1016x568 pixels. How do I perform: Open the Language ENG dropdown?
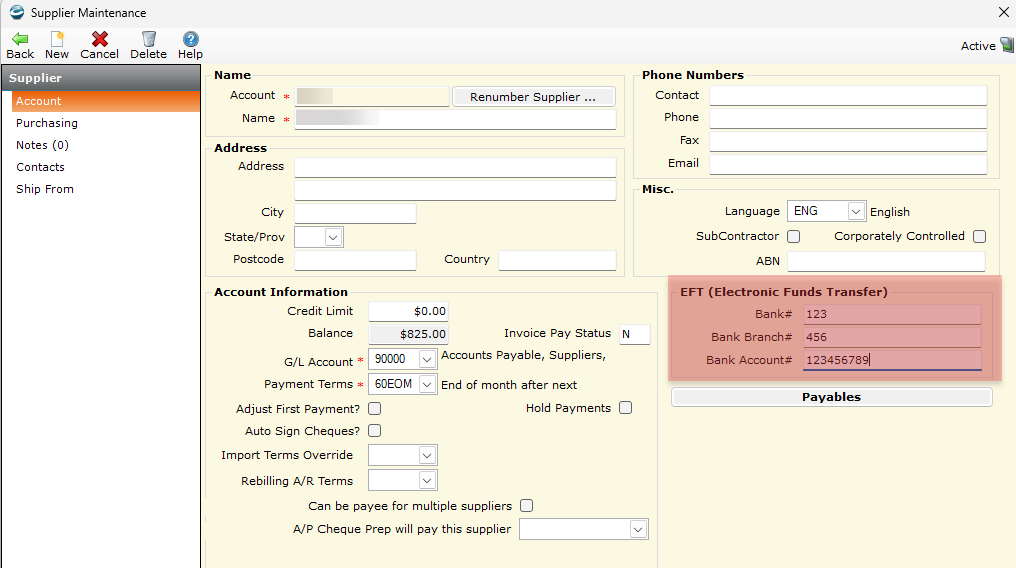pyautogui.click(x=856, y=212)
